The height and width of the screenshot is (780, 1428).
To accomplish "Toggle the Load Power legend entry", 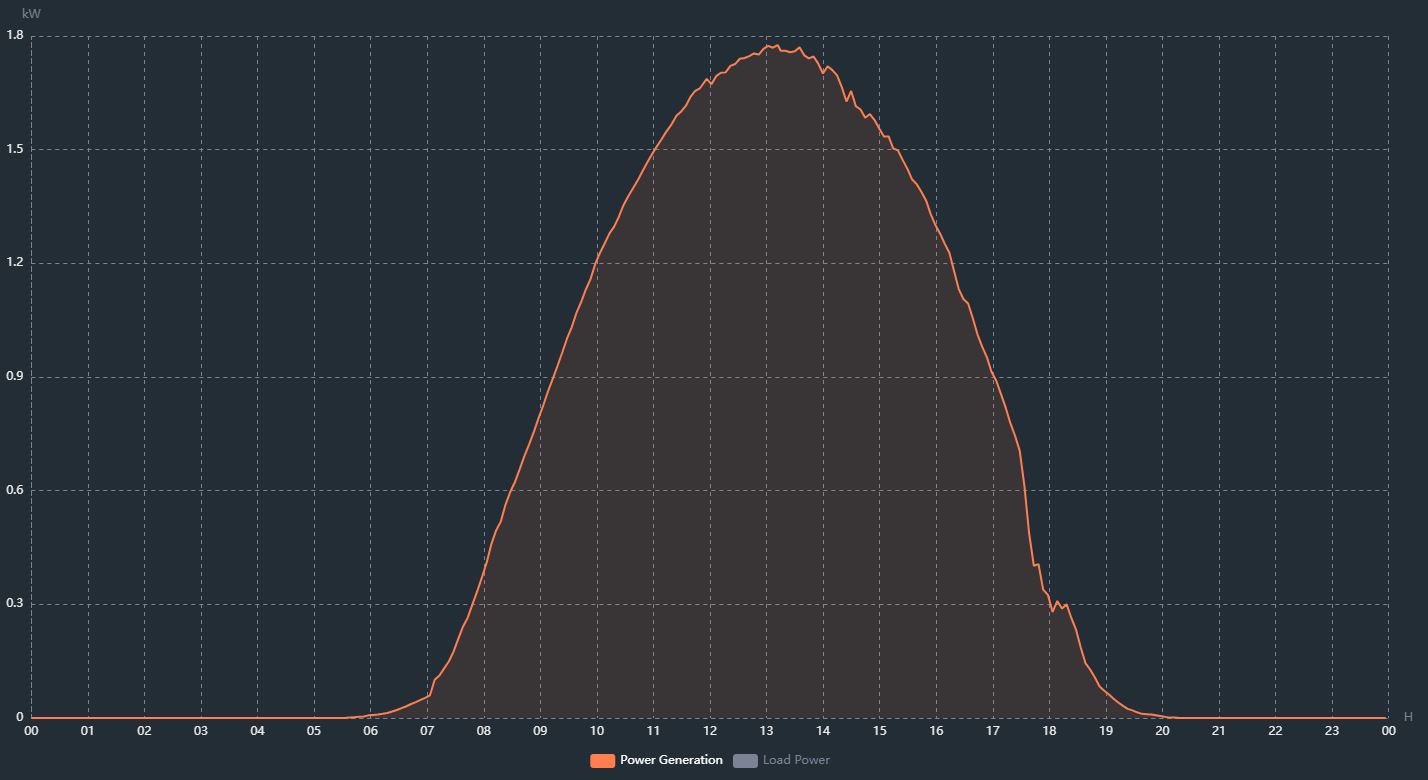I will (x=782, y=760).
